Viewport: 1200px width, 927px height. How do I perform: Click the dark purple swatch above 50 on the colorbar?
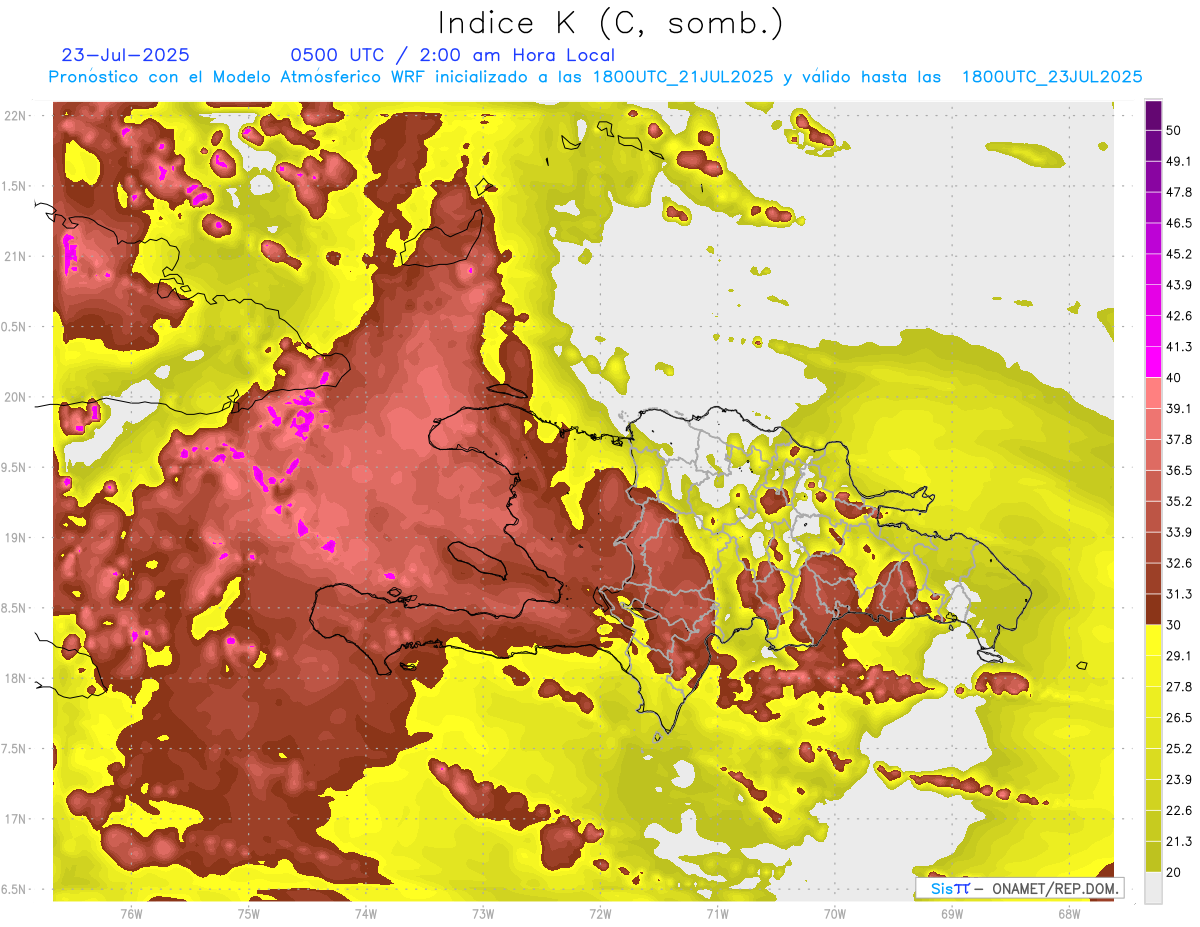click(x=1153, y=115)
